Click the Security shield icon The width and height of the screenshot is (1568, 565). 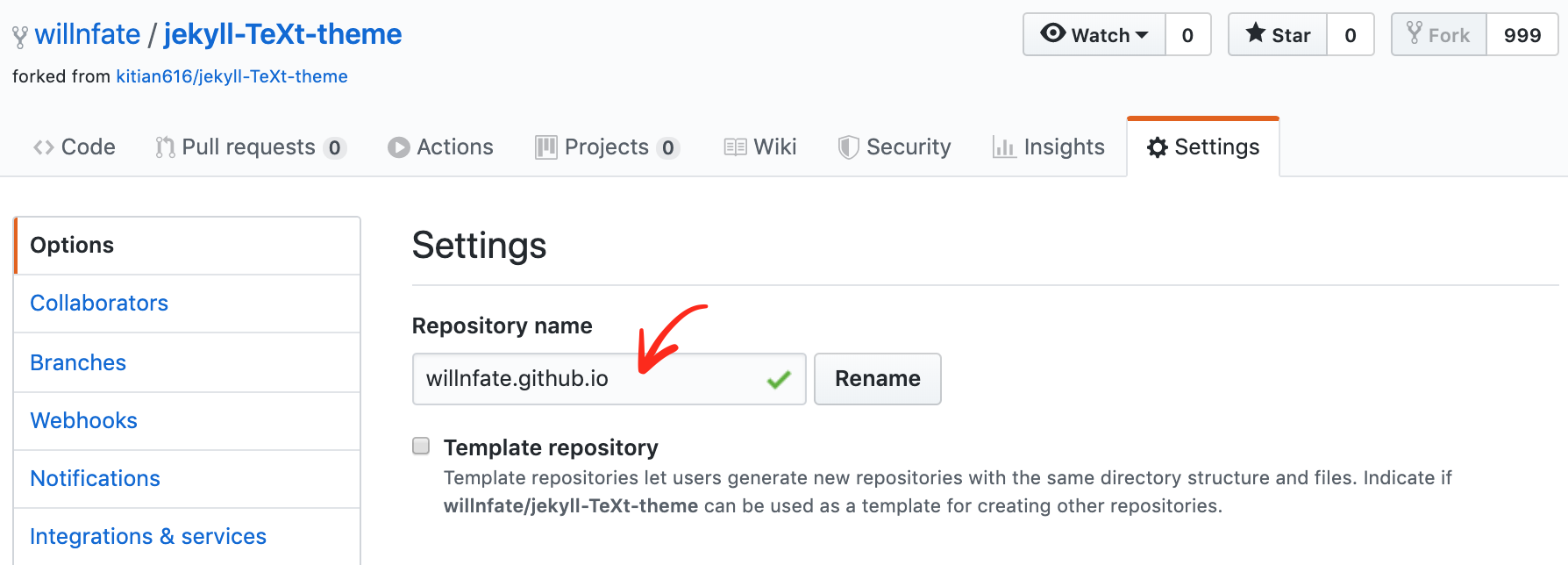pos(848,147)
